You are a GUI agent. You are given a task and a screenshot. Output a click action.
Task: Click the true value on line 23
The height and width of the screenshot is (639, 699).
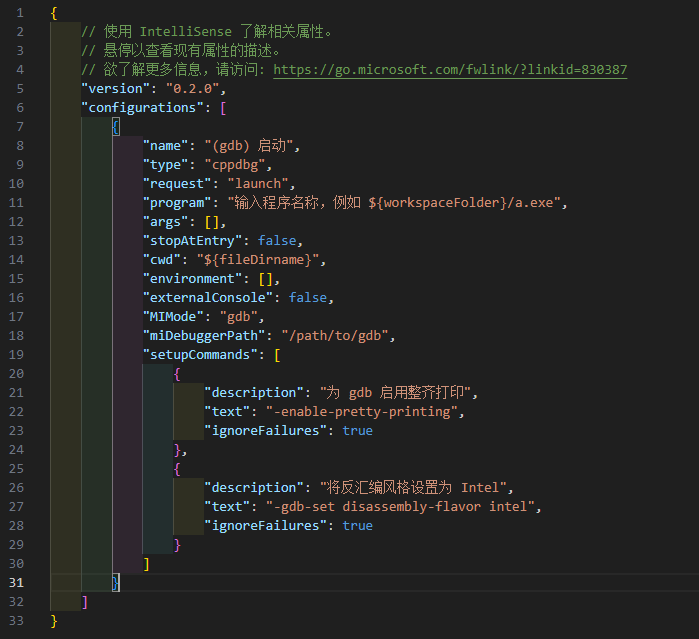click(x=357, y=430)
